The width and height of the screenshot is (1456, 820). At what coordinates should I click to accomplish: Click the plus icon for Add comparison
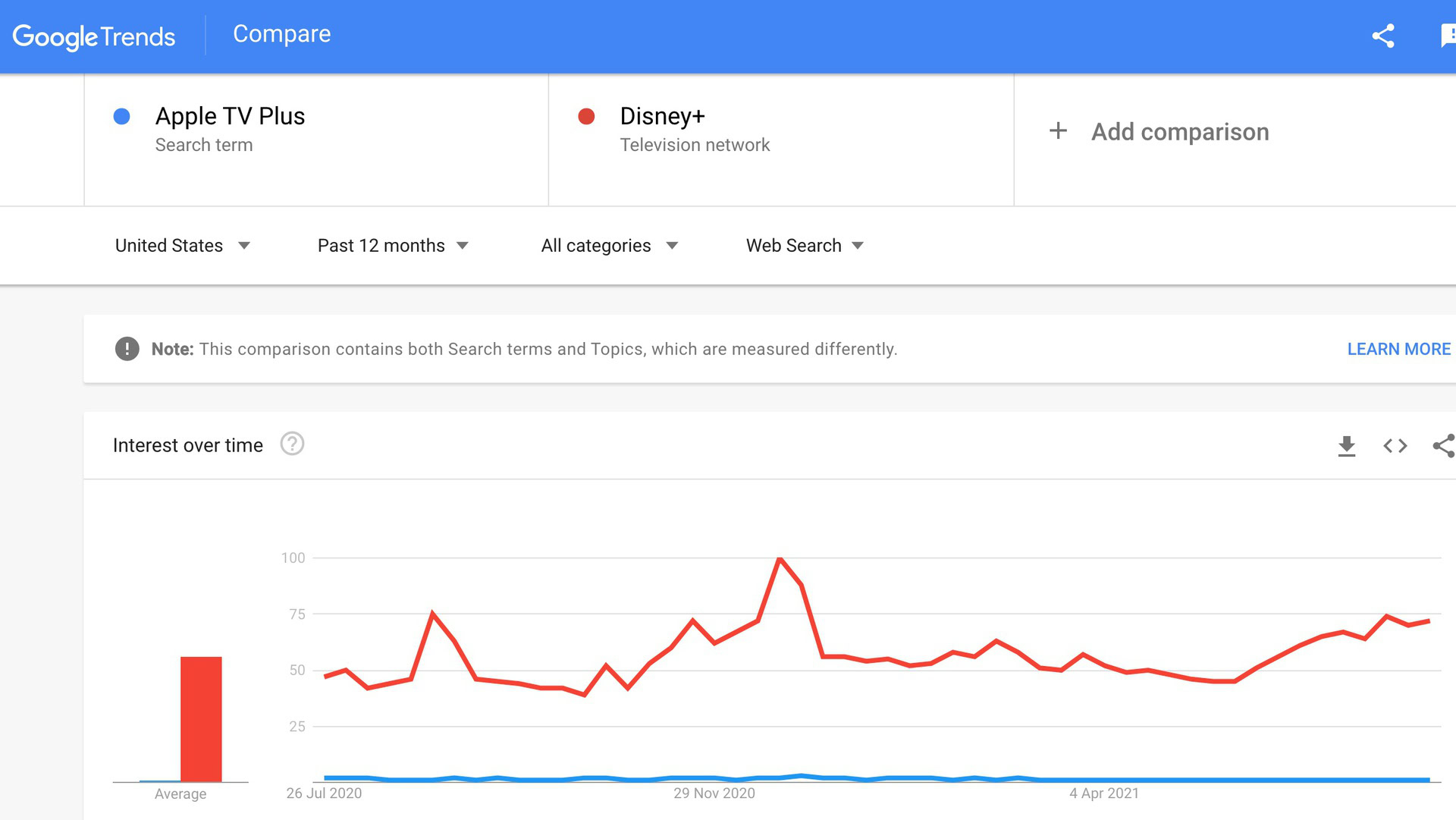pos(1058,131)
